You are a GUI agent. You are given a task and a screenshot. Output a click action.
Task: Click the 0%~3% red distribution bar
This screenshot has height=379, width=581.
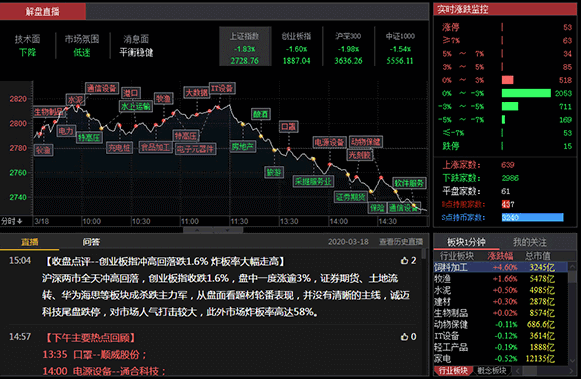508,80
